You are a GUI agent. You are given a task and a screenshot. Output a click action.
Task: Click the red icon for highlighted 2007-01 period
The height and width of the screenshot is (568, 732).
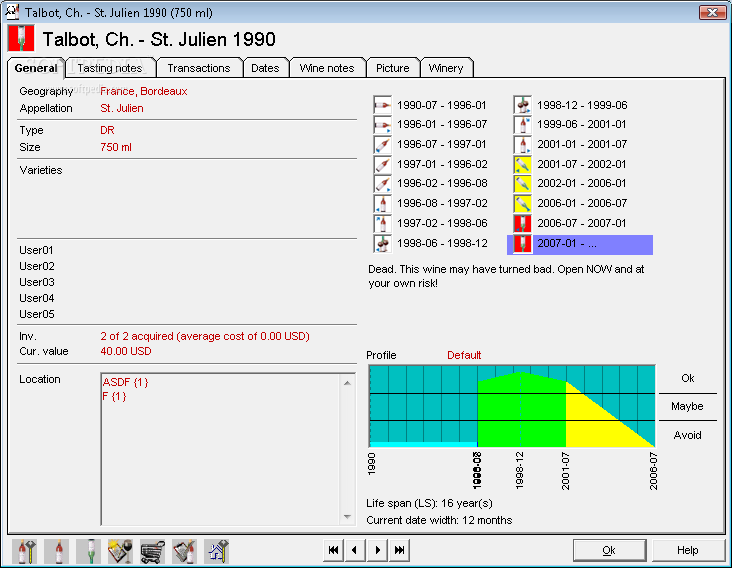tap(522, 244)
